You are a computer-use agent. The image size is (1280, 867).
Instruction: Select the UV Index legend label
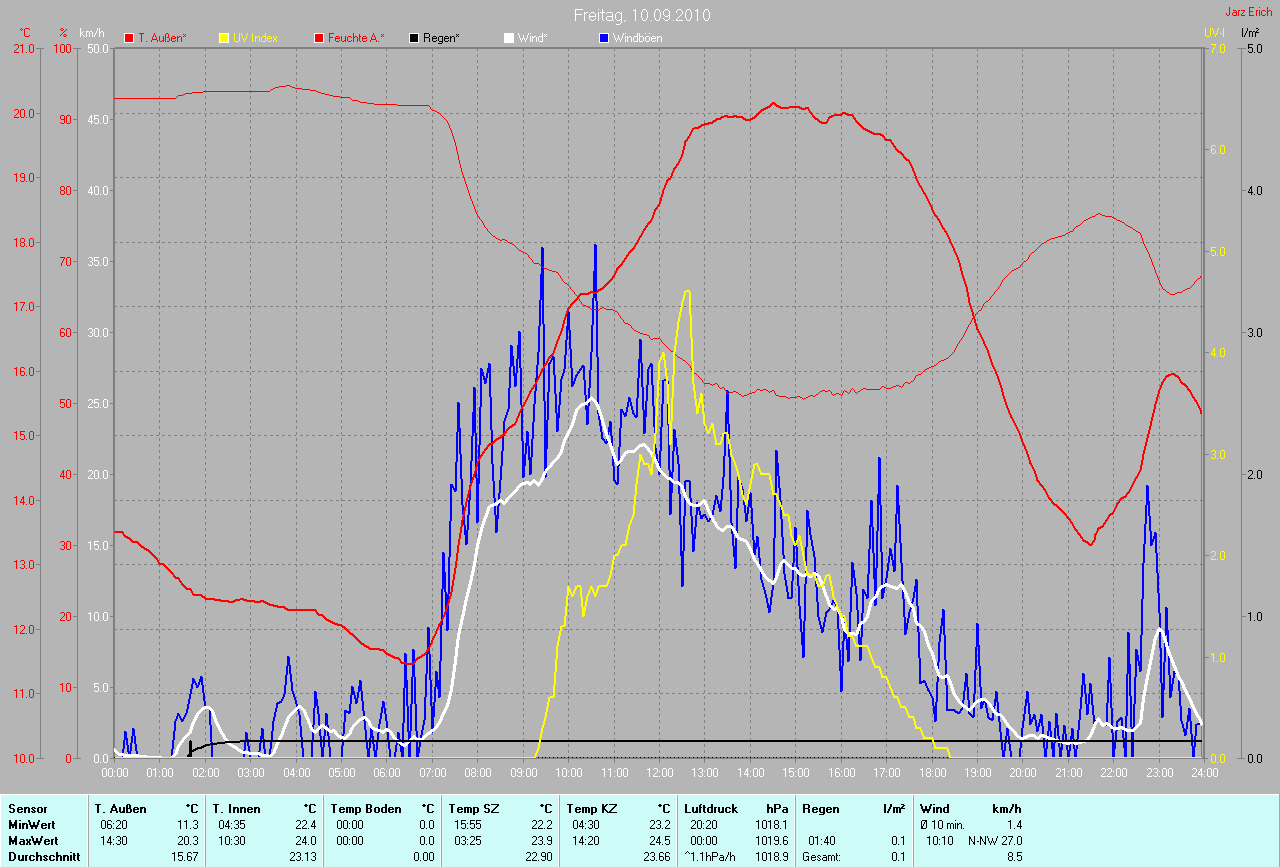point(255,38)
